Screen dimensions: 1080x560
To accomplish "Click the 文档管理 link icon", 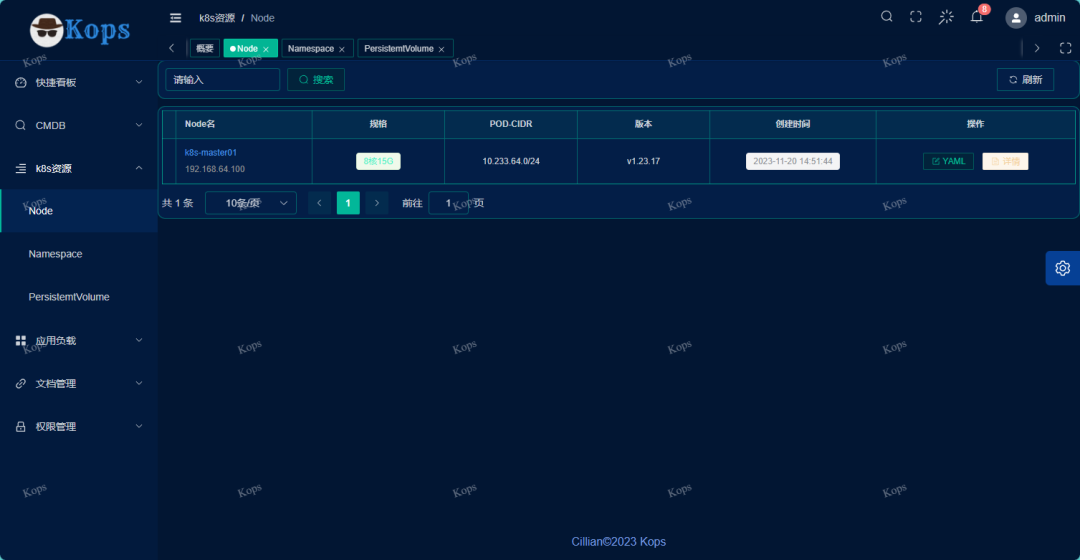I will pyautogui.click(x=21, y=384).
